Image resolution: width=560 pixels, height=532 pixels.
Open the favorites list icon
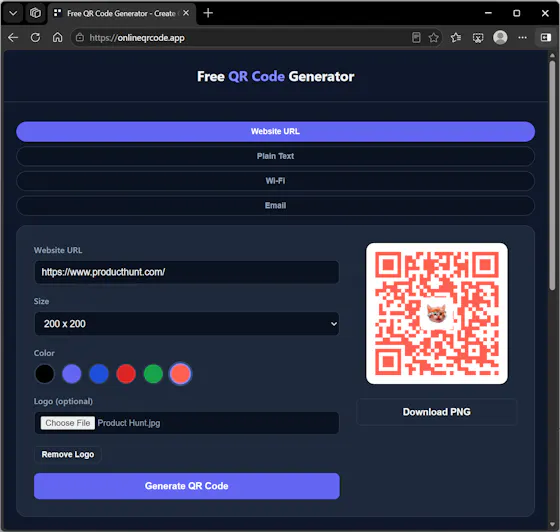click(456, 37)
